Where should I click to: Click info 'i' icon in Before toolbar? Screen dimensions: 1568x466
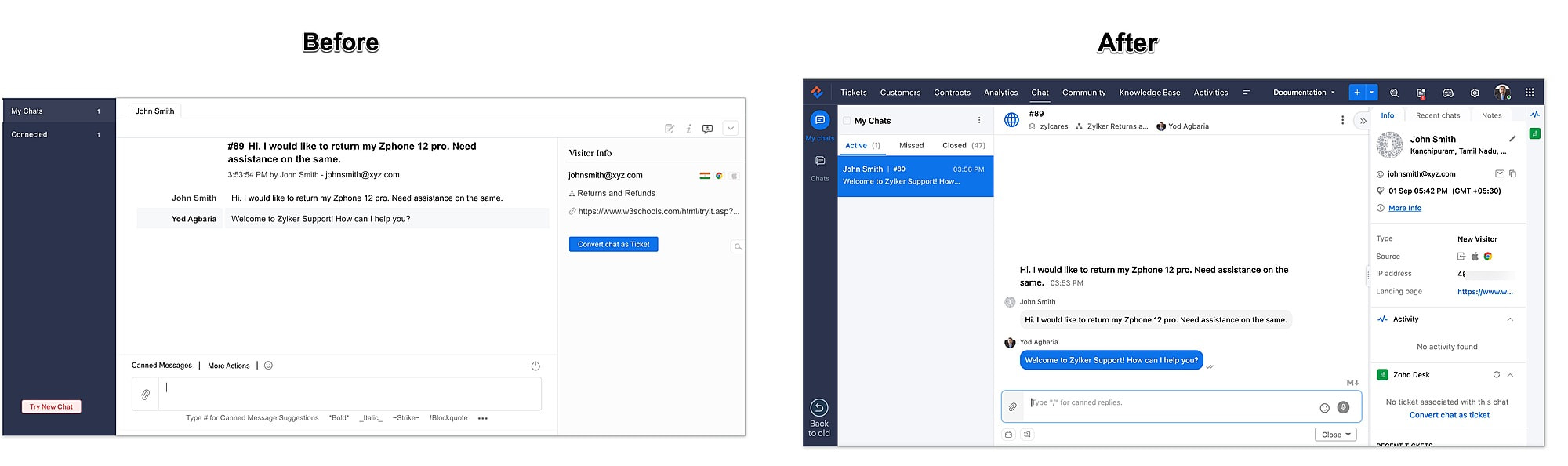pos(688,129)
